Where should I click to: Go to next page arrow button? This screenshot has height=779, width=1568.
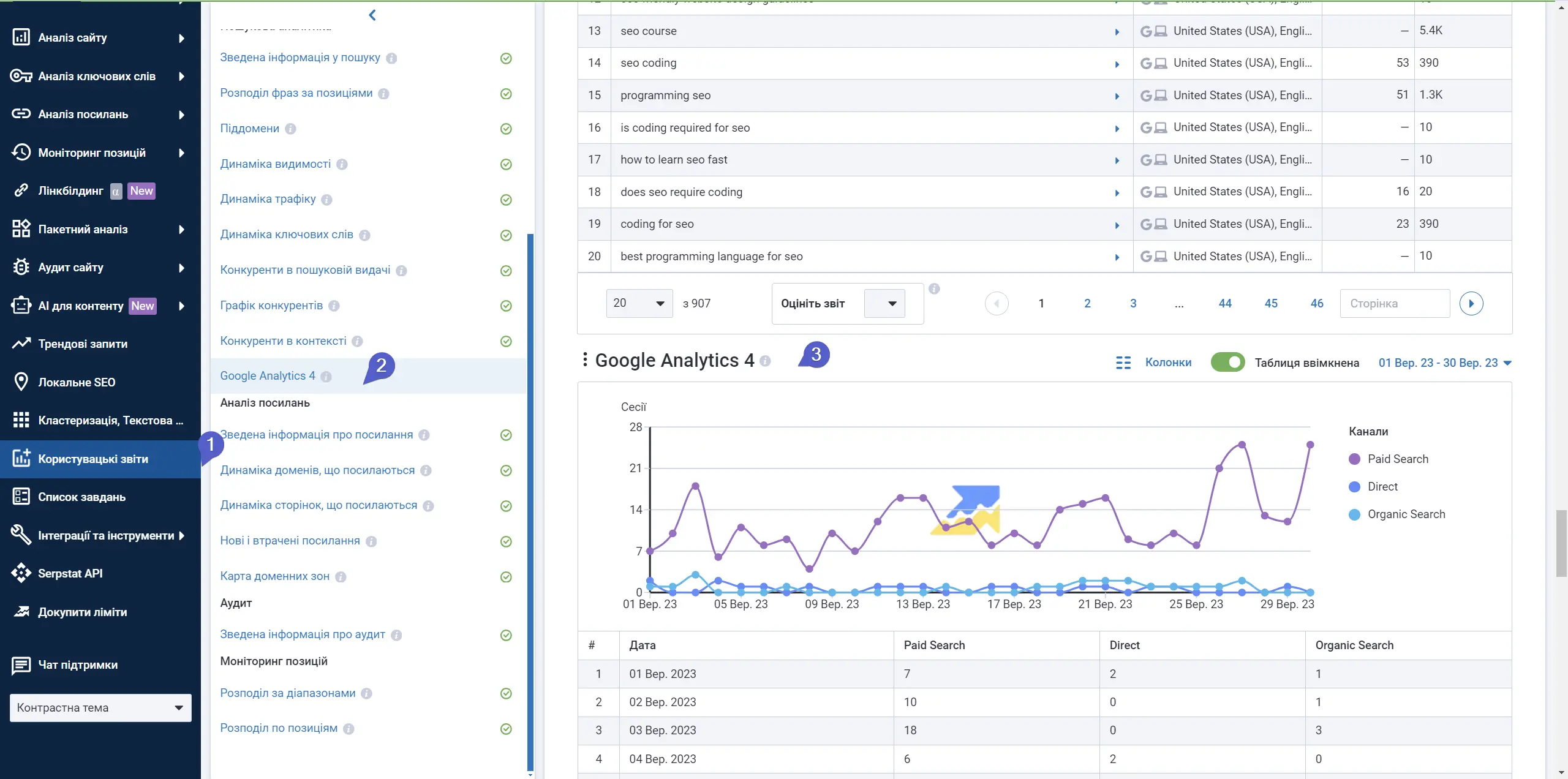click(1471, 304)
